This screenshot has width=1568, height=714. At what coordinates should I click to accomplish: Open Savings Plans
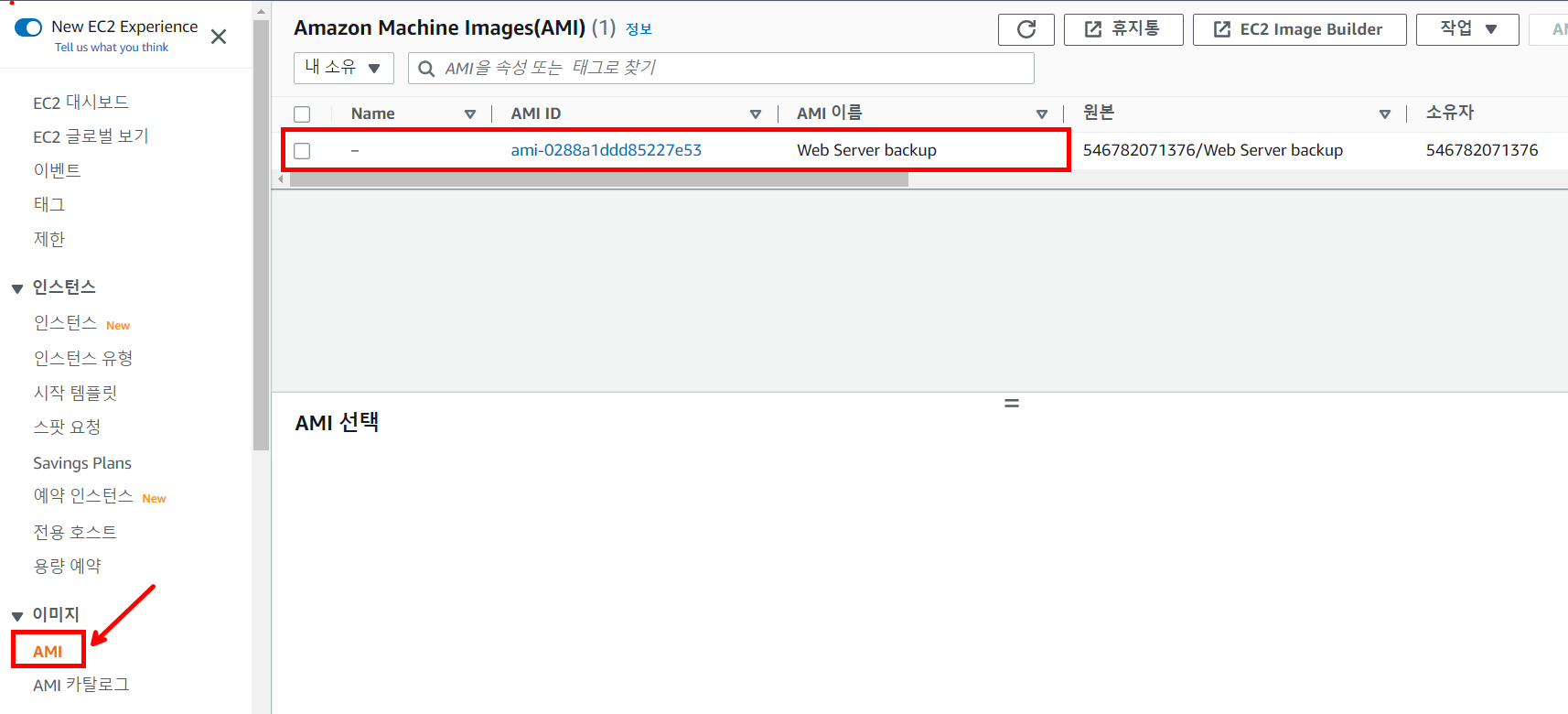(82, 463)
